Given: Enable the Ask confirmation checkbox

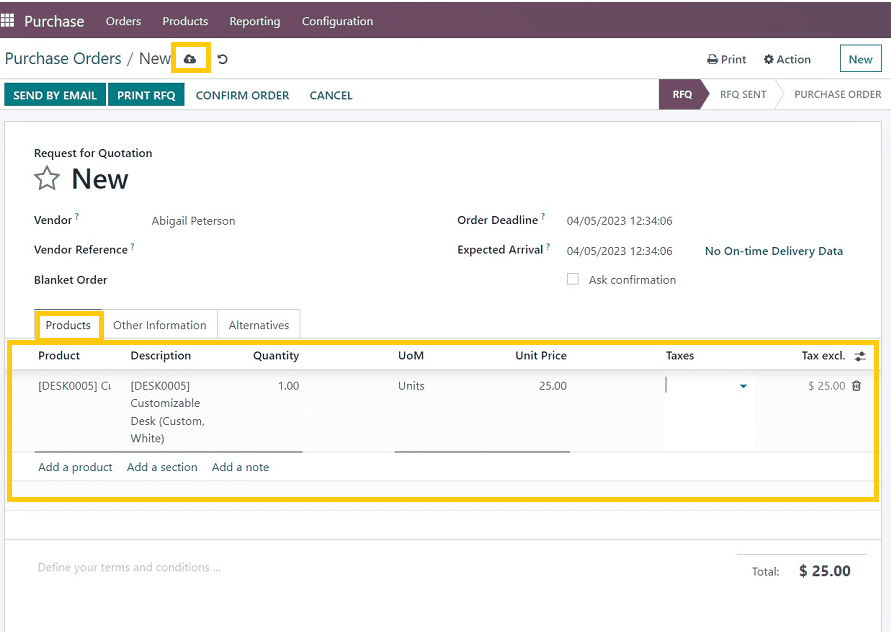Looking at the screenshot, I should coord(573,280).
